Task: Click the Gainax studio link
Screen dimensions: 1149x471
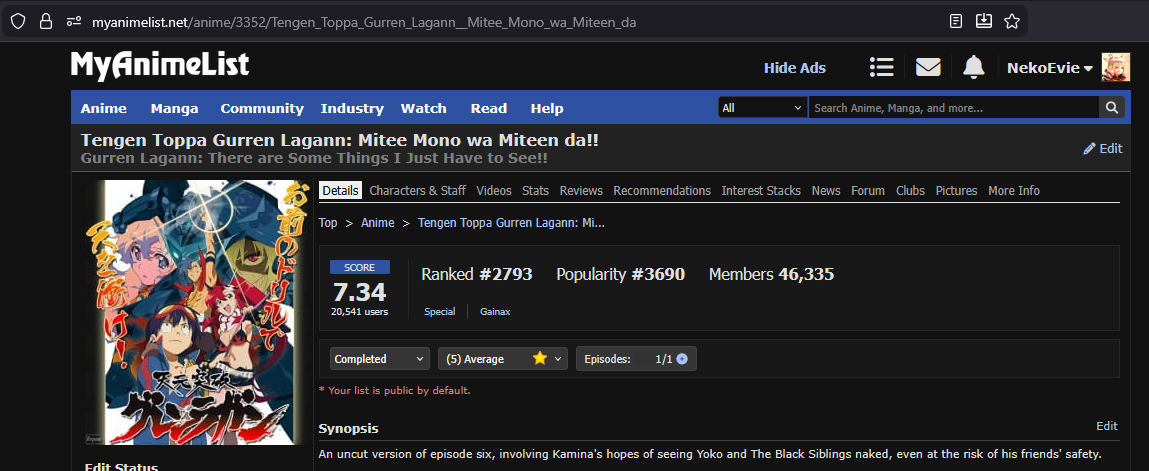Action: 495,311
